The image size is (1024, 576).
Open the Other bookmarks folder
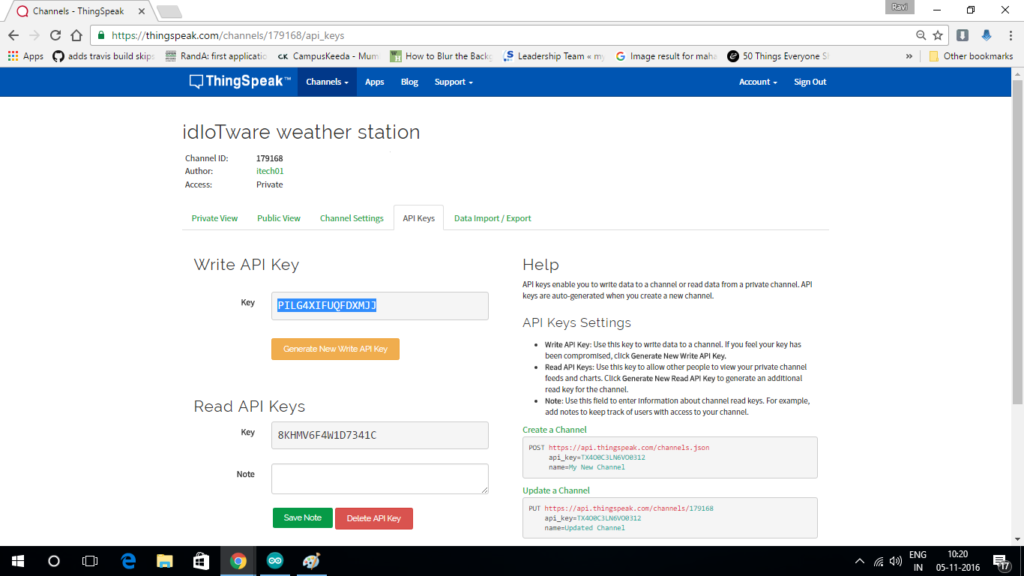970,56
